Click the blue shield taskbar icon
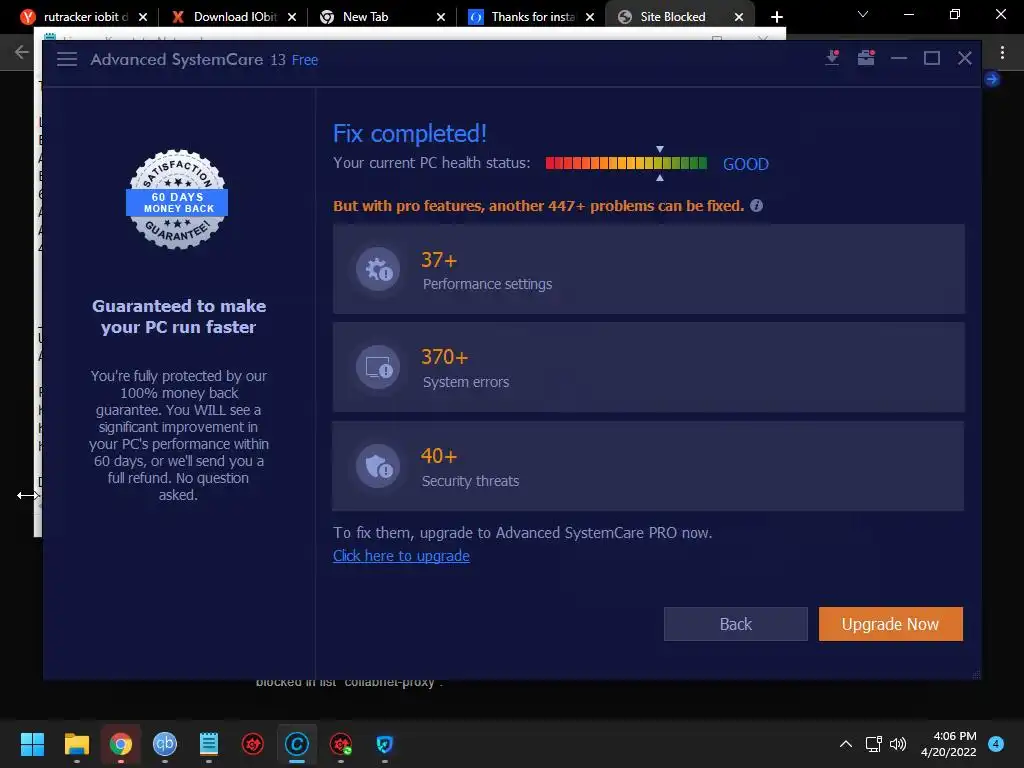The height and width of the screenshot is (768, 1024). (384, 744)
